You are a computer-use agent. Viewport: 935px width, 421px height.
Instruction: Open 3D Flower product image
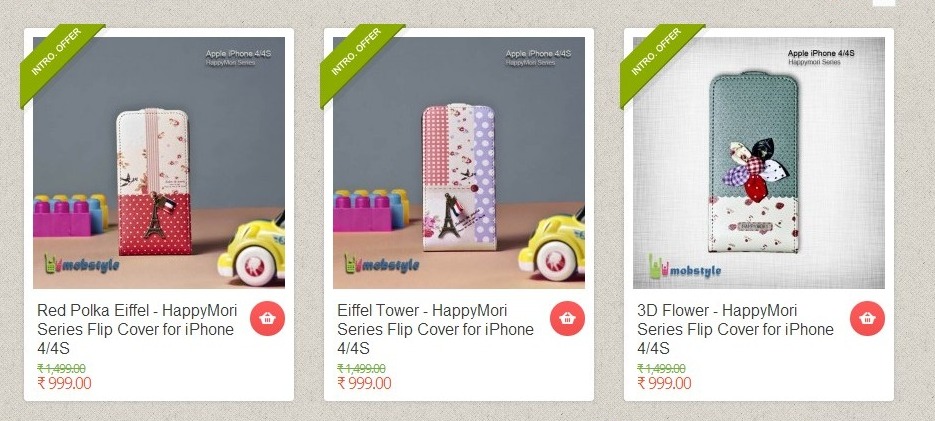[x=758, y=163]
